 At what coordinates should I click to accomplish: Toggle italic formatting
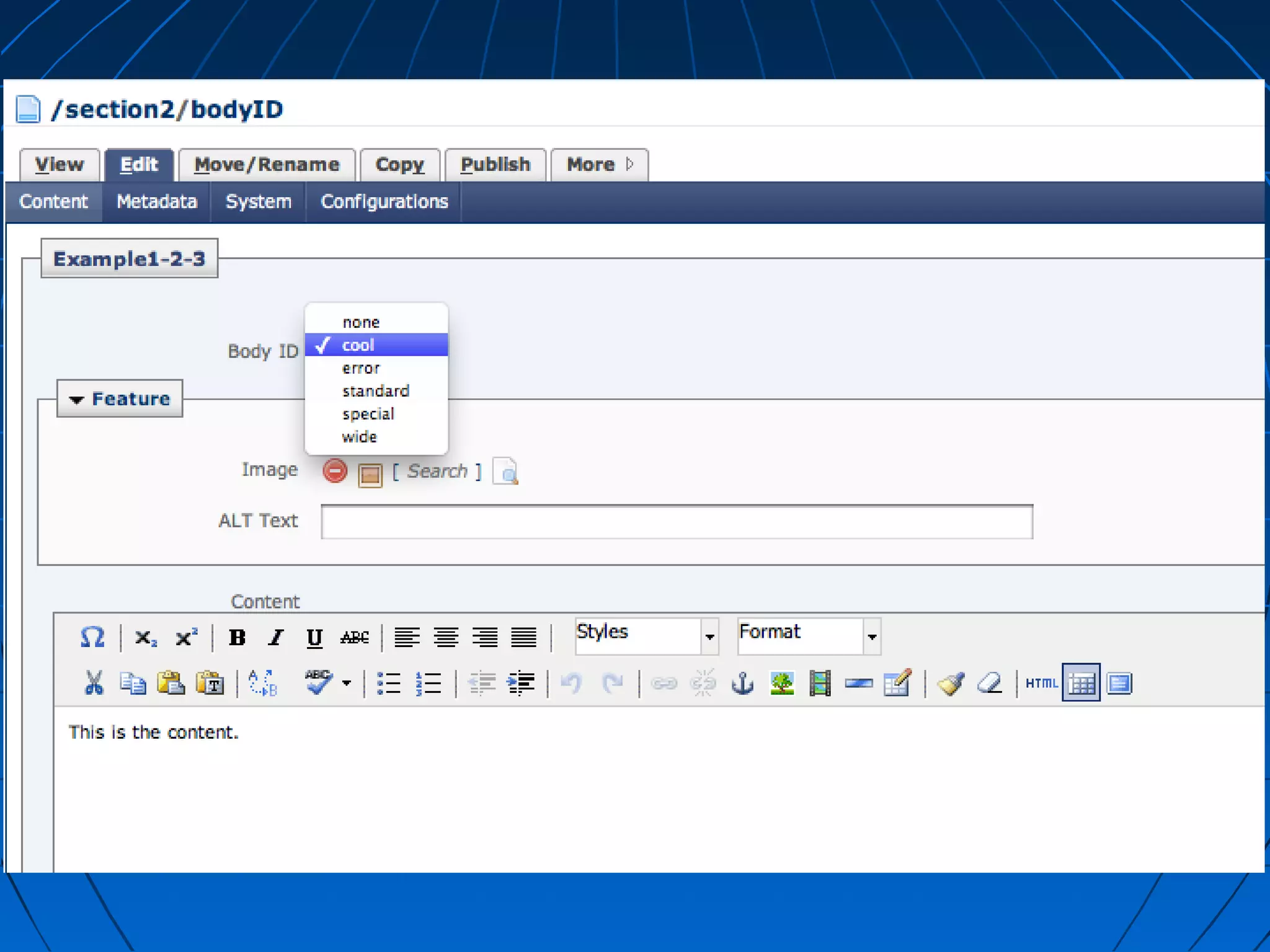(x=276, y=637)
